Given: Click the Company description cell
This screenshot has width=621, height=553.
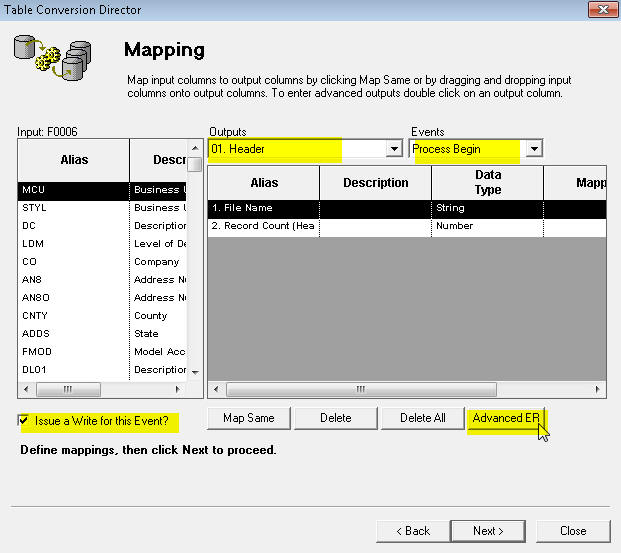Looking at the screenshot, I should click(158, 262).
